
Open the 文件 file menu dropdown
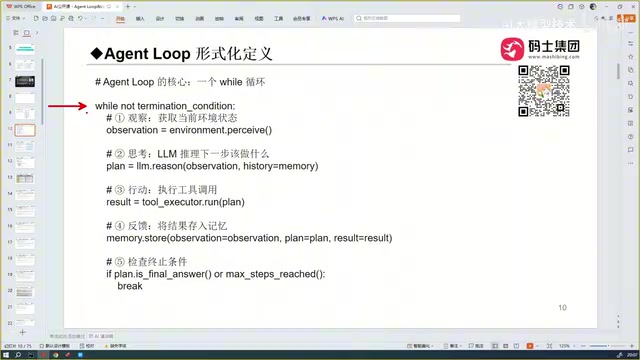[16, 18]
